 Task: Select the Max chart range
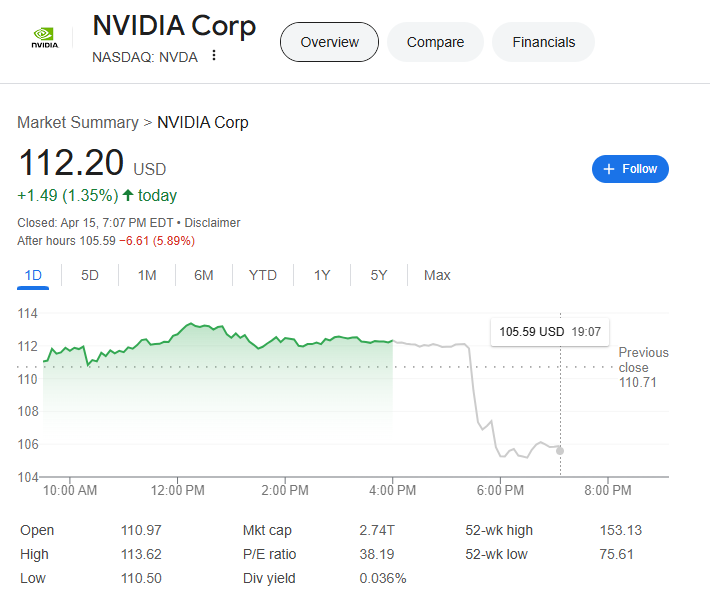click(x=437, y=275)
